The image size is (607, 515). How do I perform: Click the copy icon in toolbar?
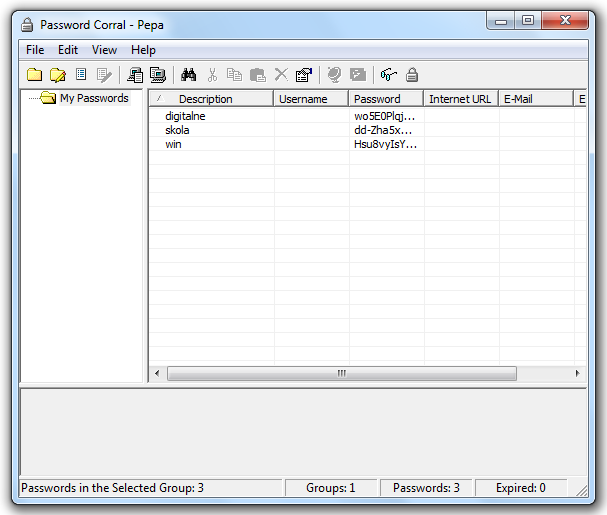pos(234,74)
